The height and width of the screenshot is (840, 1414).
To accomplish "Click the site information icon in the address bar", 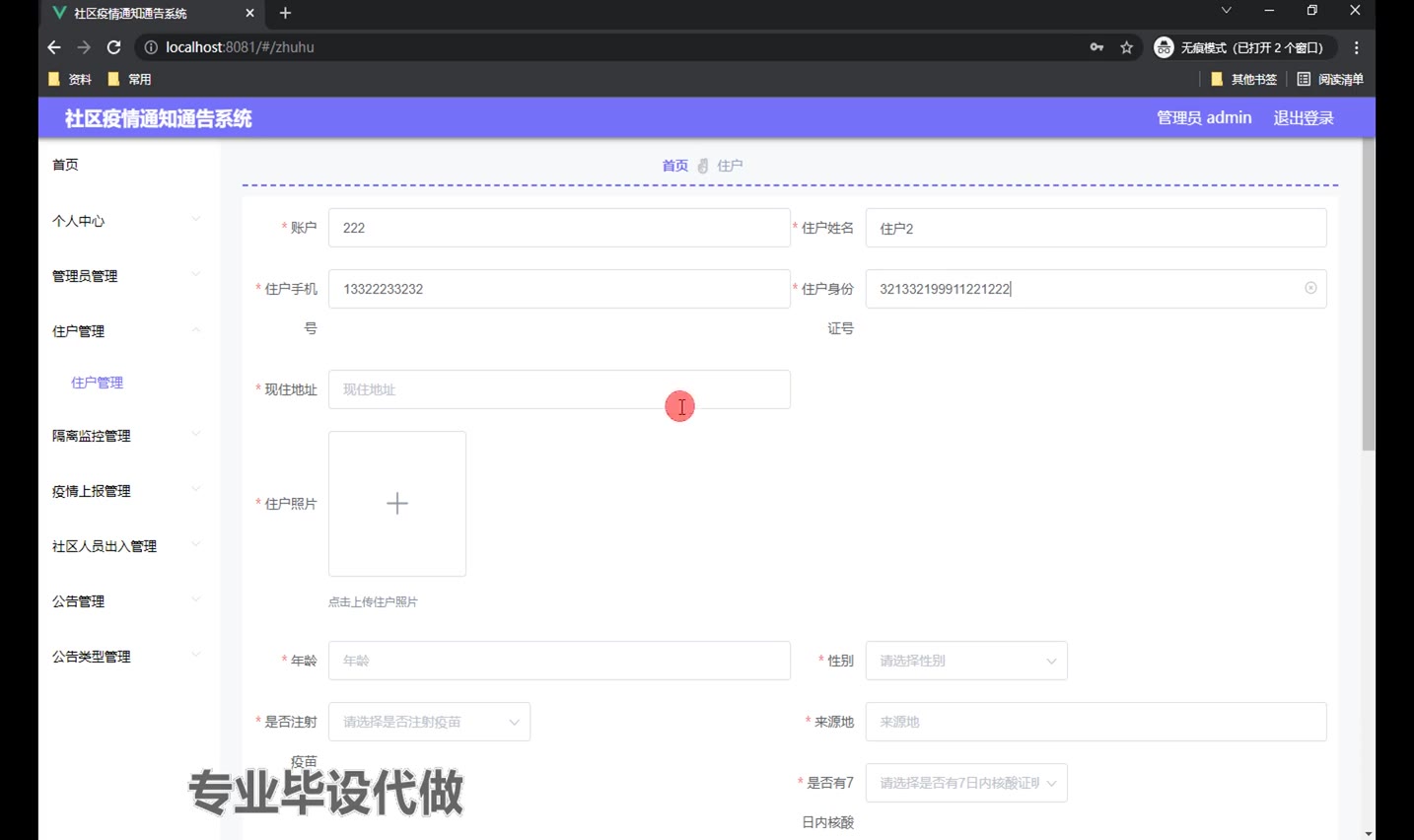I will tap(151, 47).
